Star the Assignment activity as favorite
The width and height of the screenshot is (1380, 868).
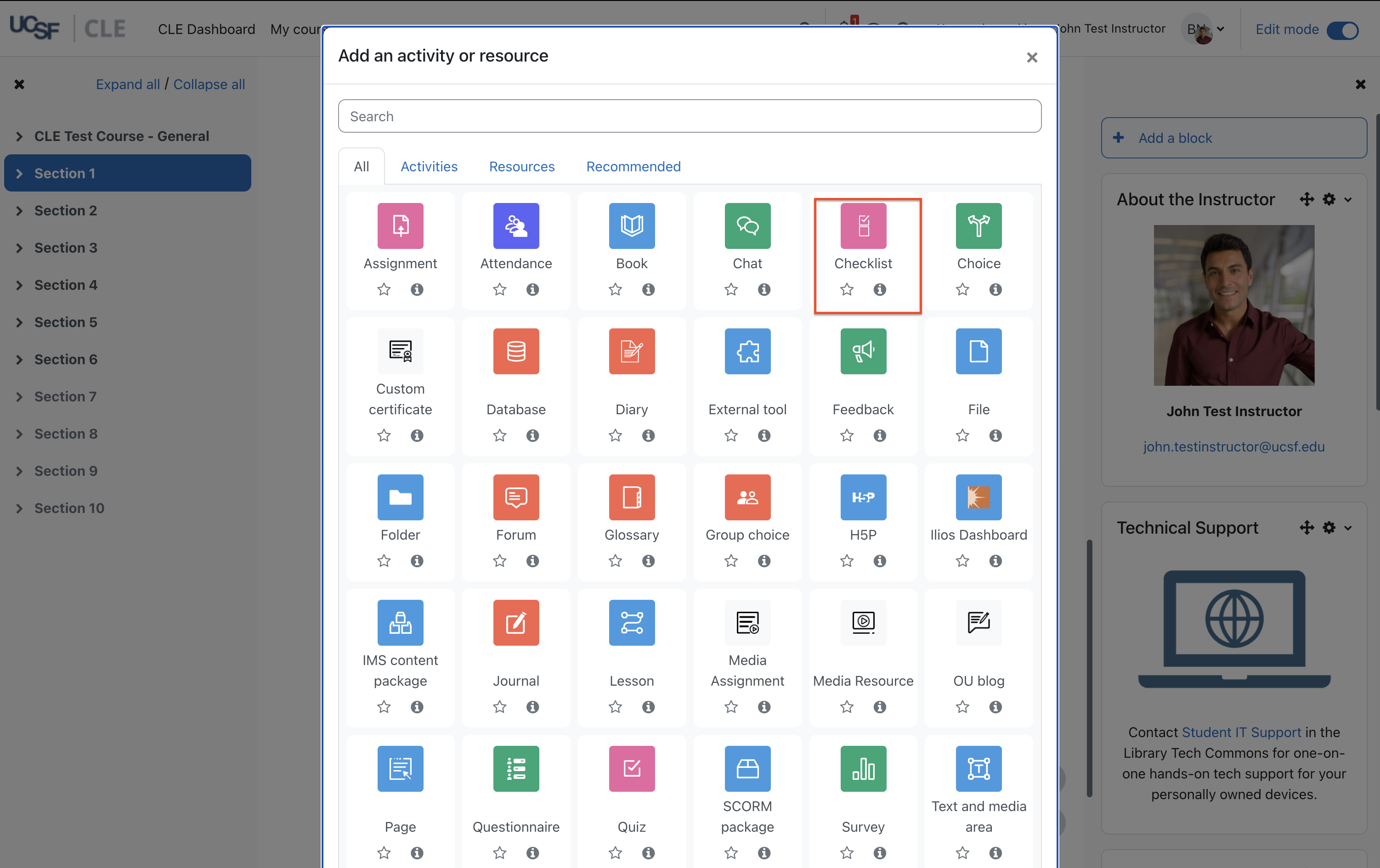pyautogui.click(x=384, y=289)
